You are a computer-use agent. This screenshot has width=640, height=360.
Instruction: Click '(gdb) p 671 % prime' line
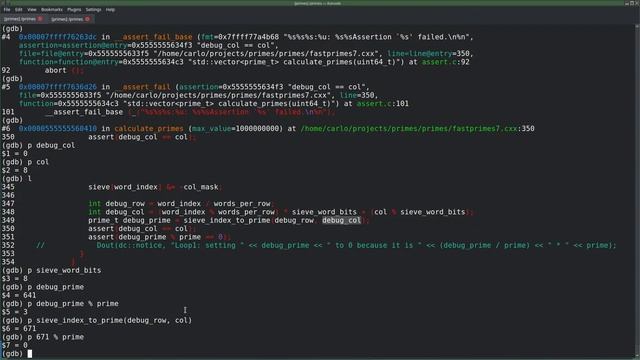tap(43, 337)
